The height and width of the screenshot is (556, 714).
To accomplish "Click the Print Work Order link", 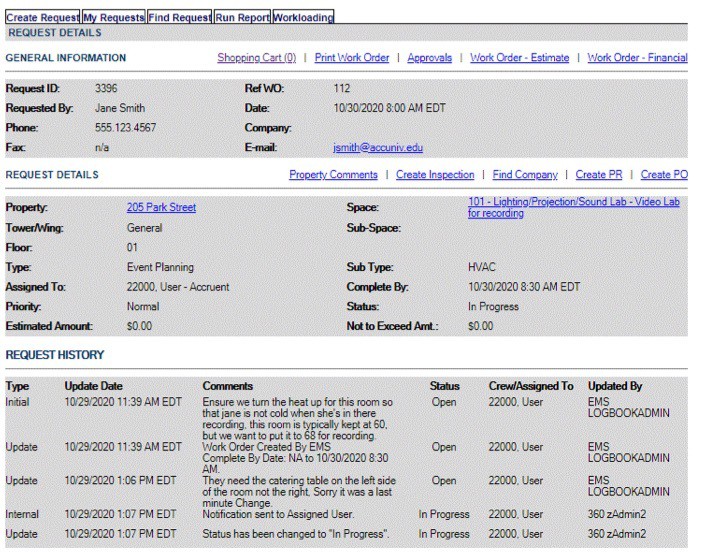I will click(352, 58).
